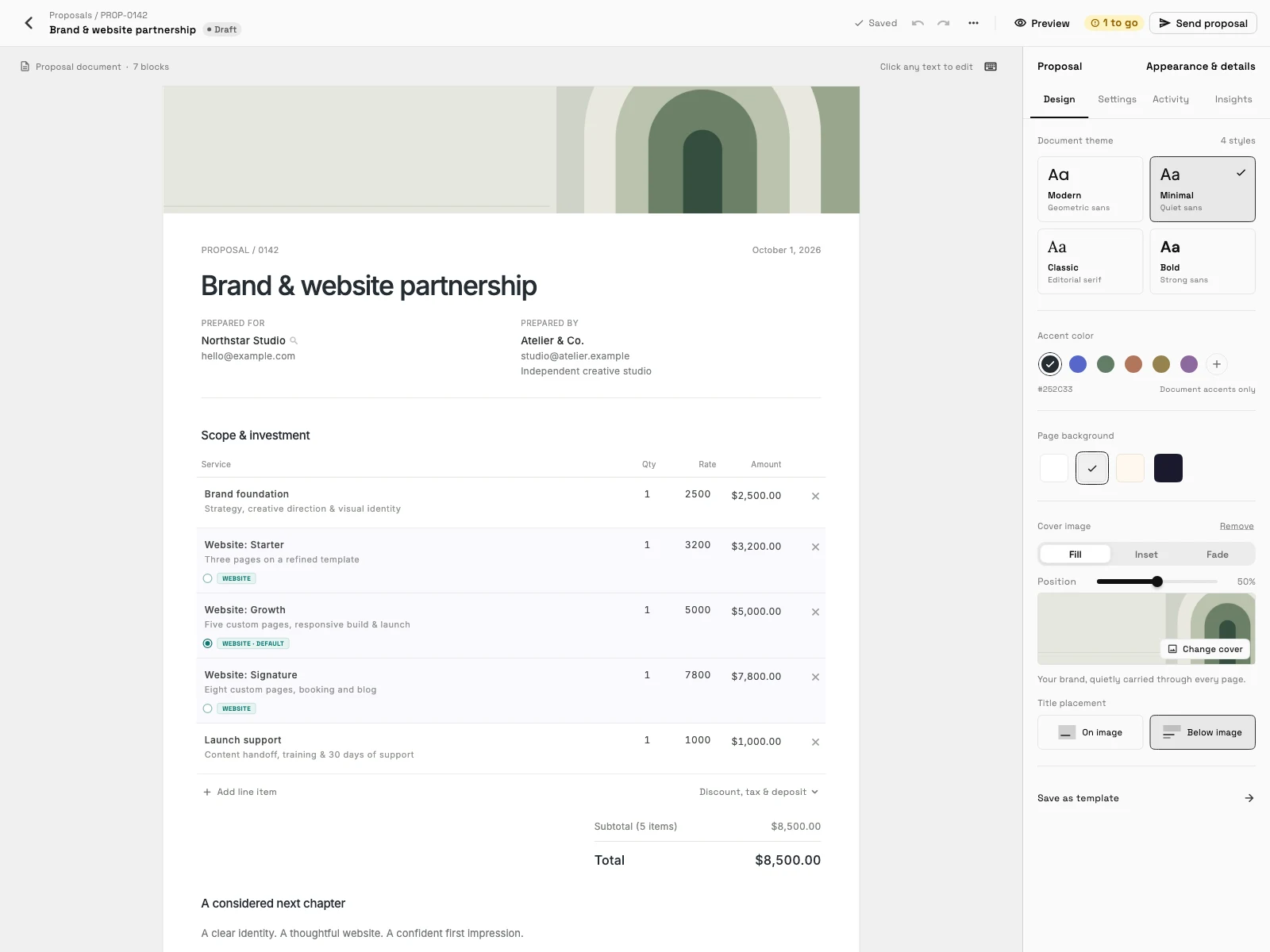The width and height of the screenshot is (1270, 952).
Task: Remove the Website: Growth line item
Action: click(815, 612)
